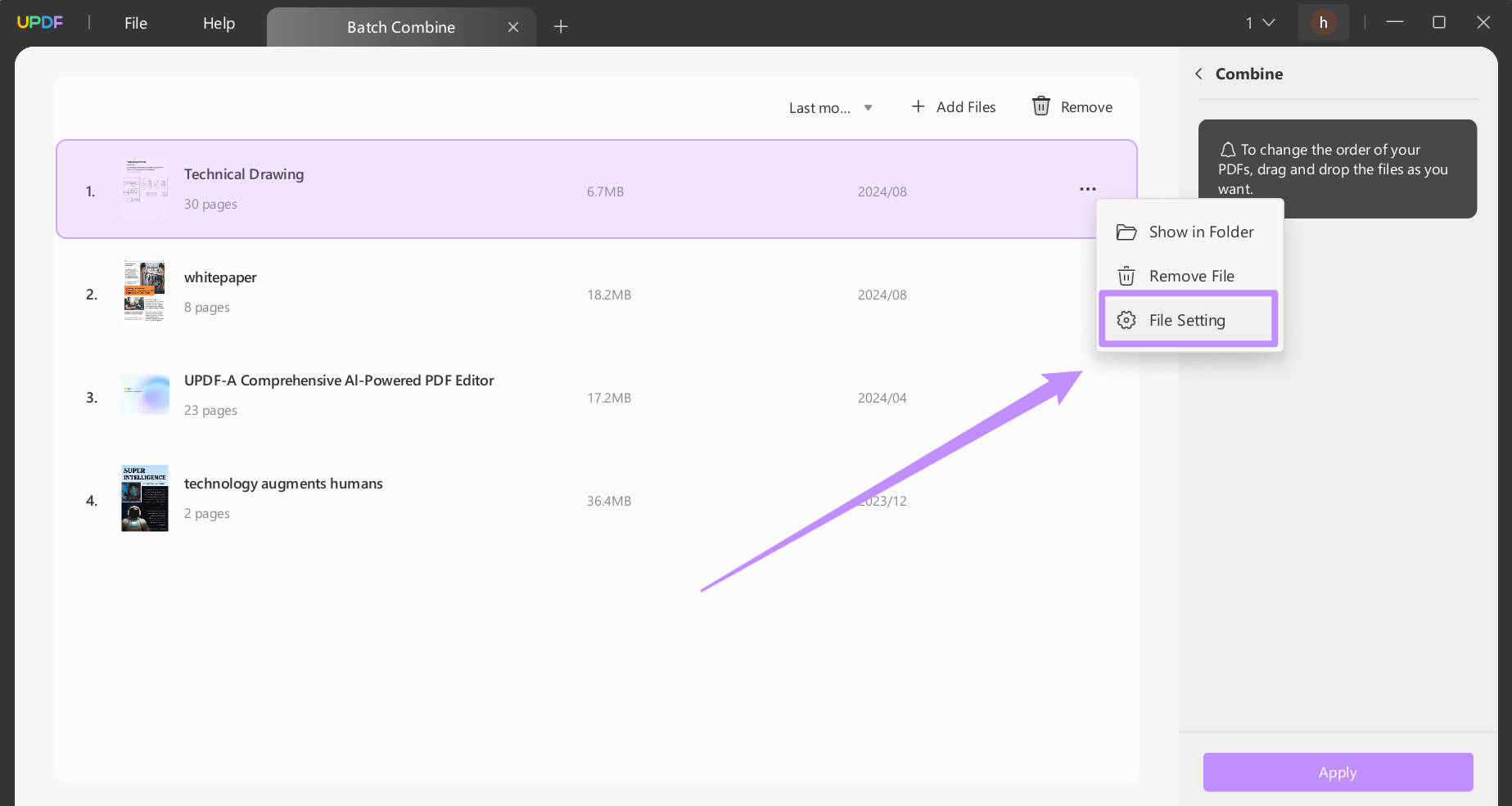Select the Technical Drawing thumbnail
Screen dimensions: 1512x806
(145, 189)
